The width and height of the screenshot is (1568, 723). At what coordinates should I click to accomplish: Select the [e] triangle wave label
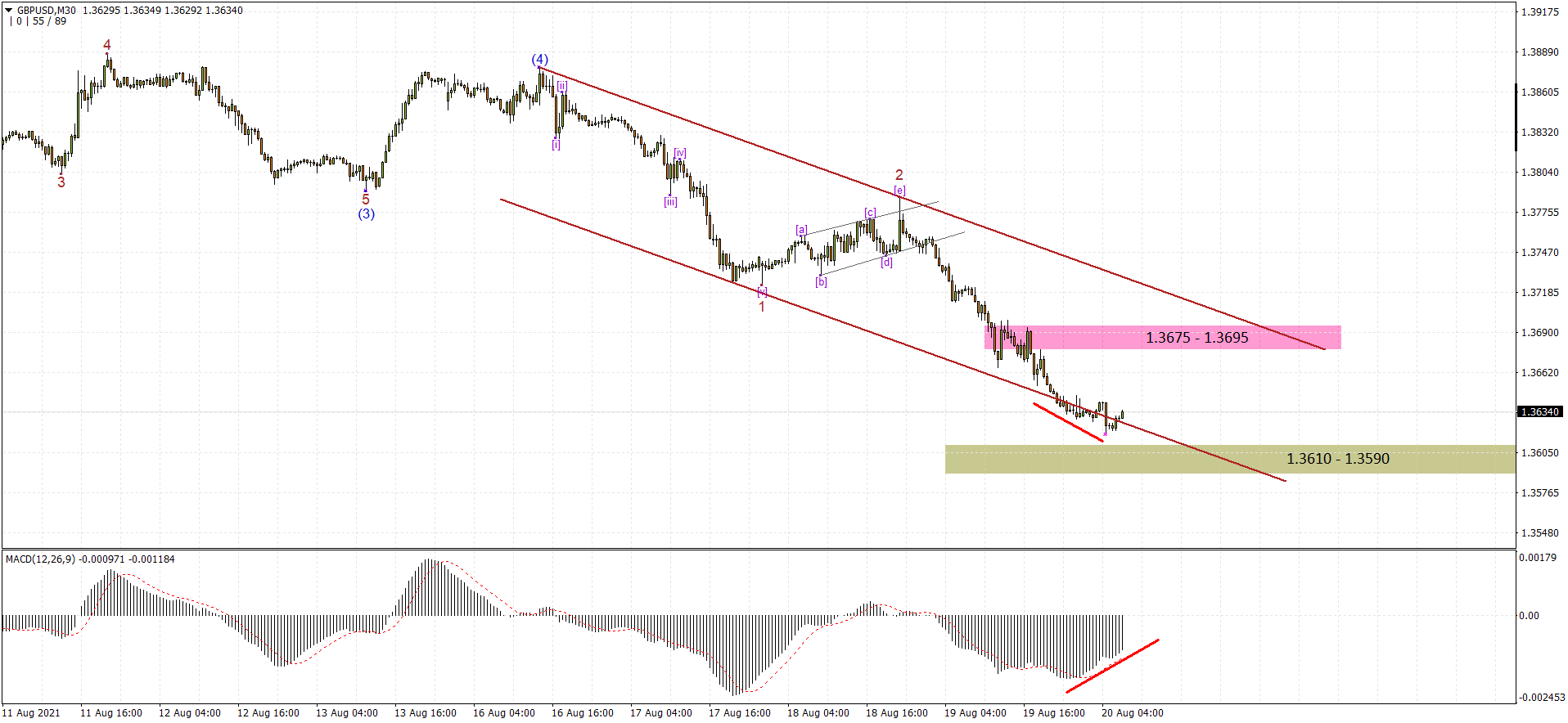[x=899, y=191]
